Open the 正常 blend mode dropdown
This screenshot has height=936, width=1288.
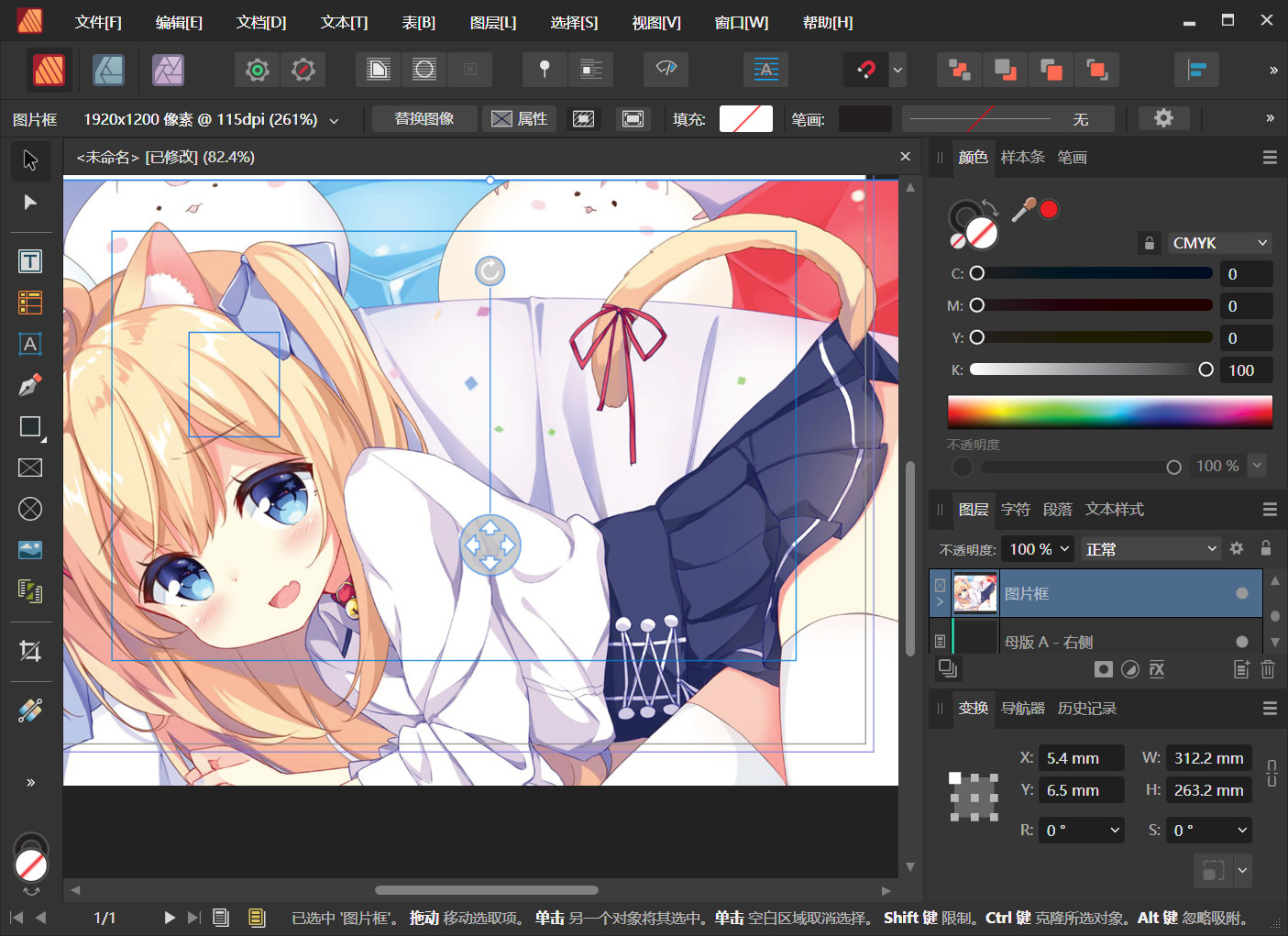click(1150, 549)
